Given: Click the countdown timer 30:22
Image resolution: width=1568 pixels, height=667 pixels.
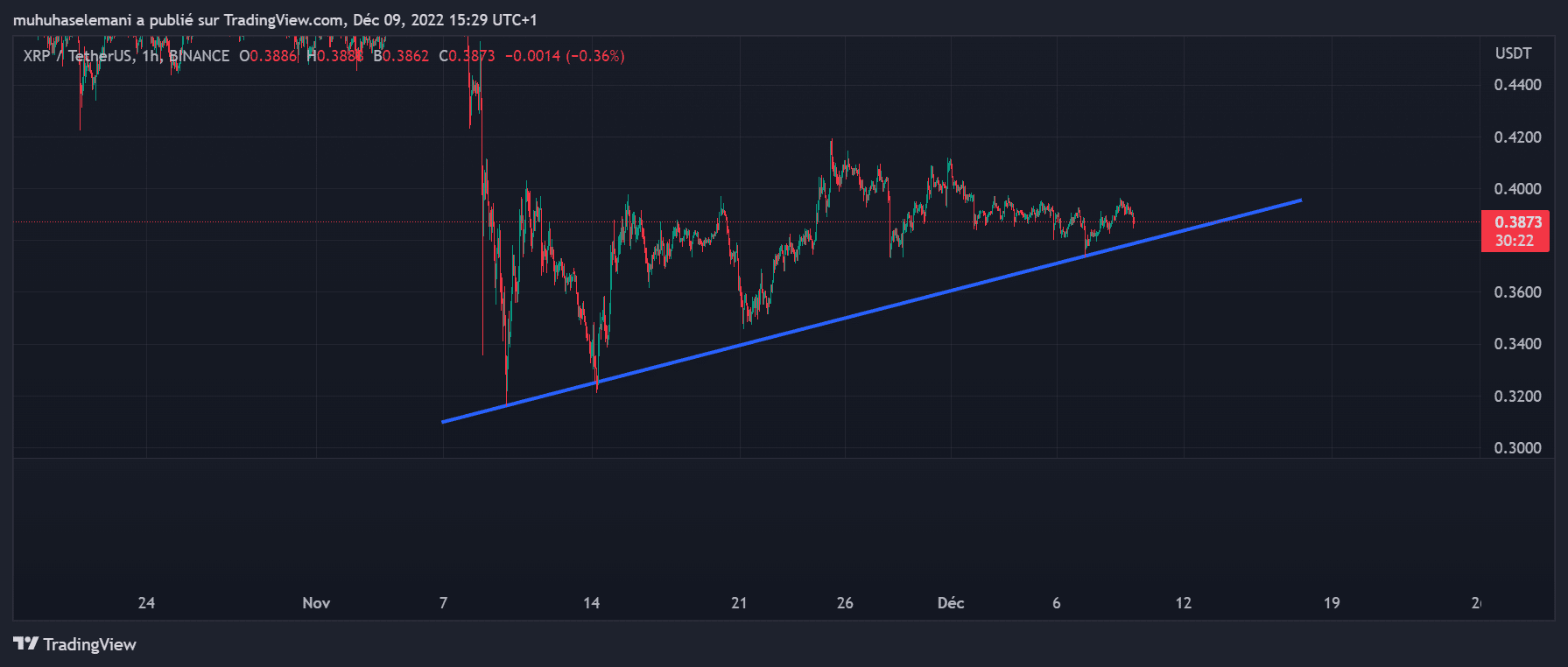Looking at the screenshot, I should [x=1514, y=241].
